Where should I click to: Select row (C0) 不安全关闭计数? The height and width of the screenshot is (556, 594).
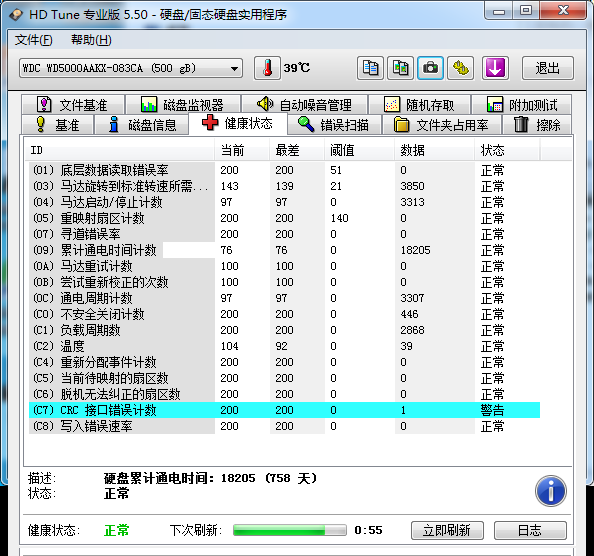tap(284, 314)
